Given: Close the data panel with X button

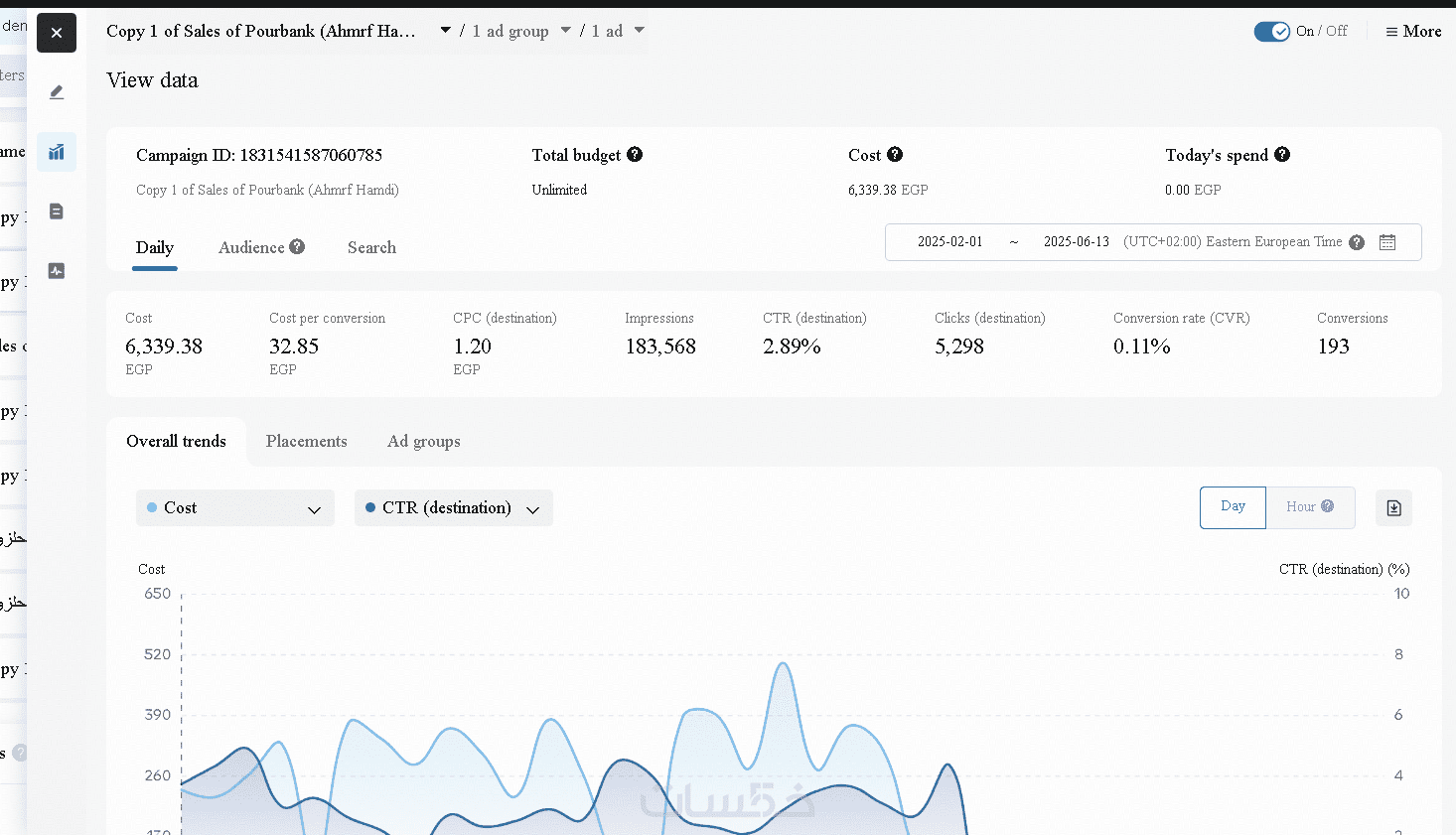Looking at the screenshot, I should click(57, 34).
